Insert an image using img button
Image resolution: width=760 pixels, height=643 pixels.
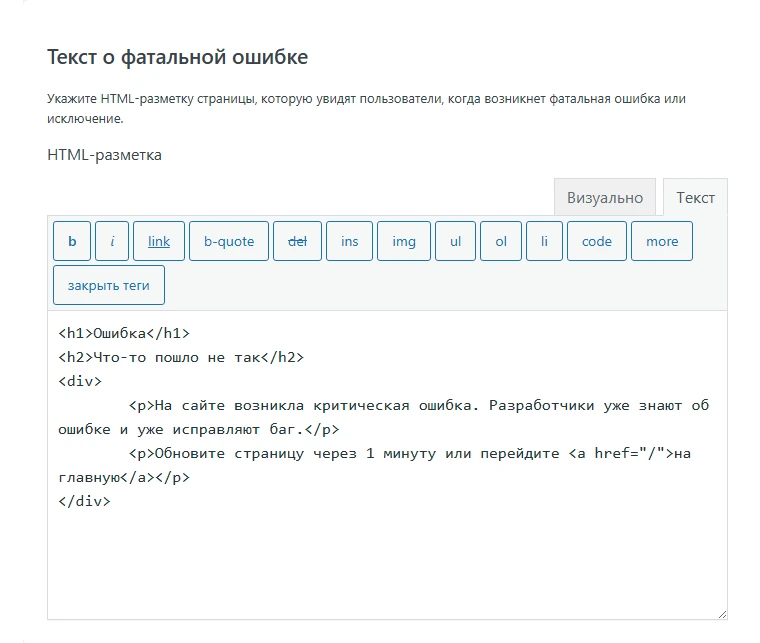[404, 241]
